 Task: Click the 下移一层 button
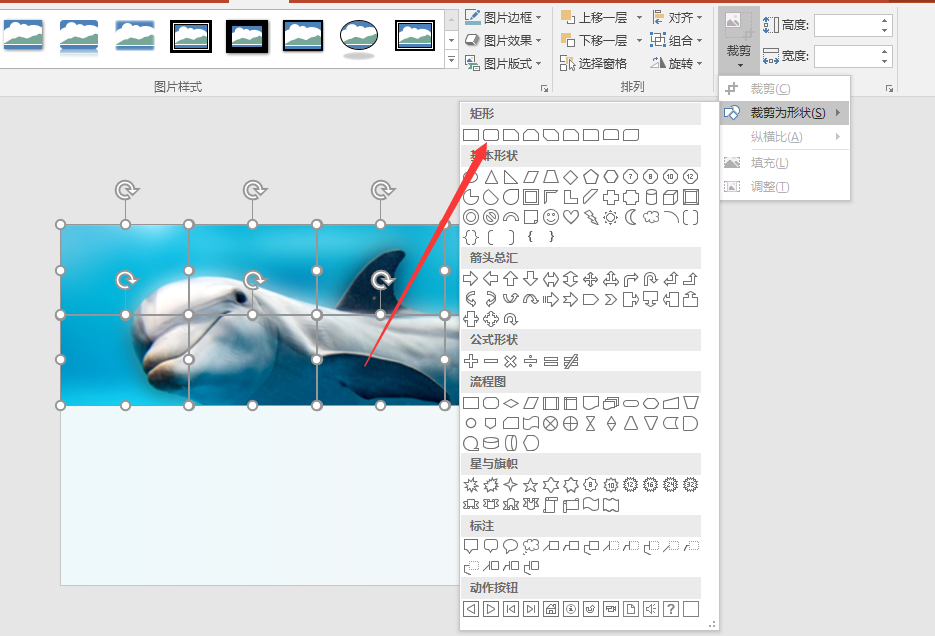(x=595, y=41)
